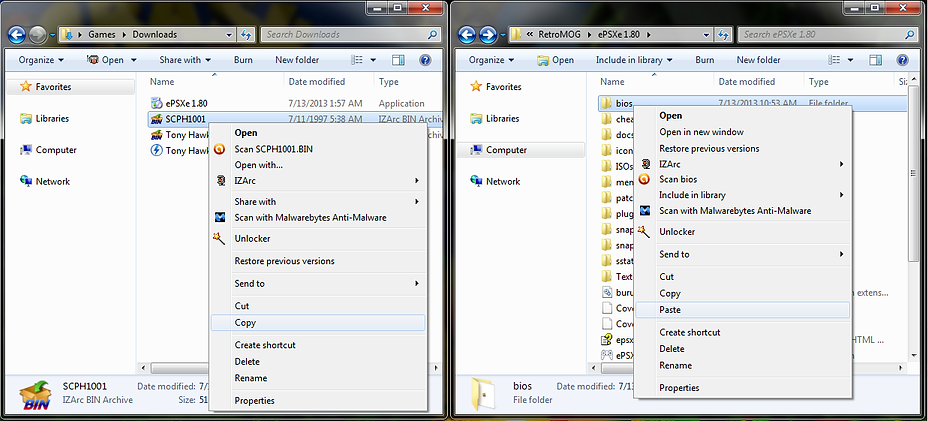Viewport: 928px width, 421px height.
Task: Expand Include in library submenu
Action: [x=742, y=195]
